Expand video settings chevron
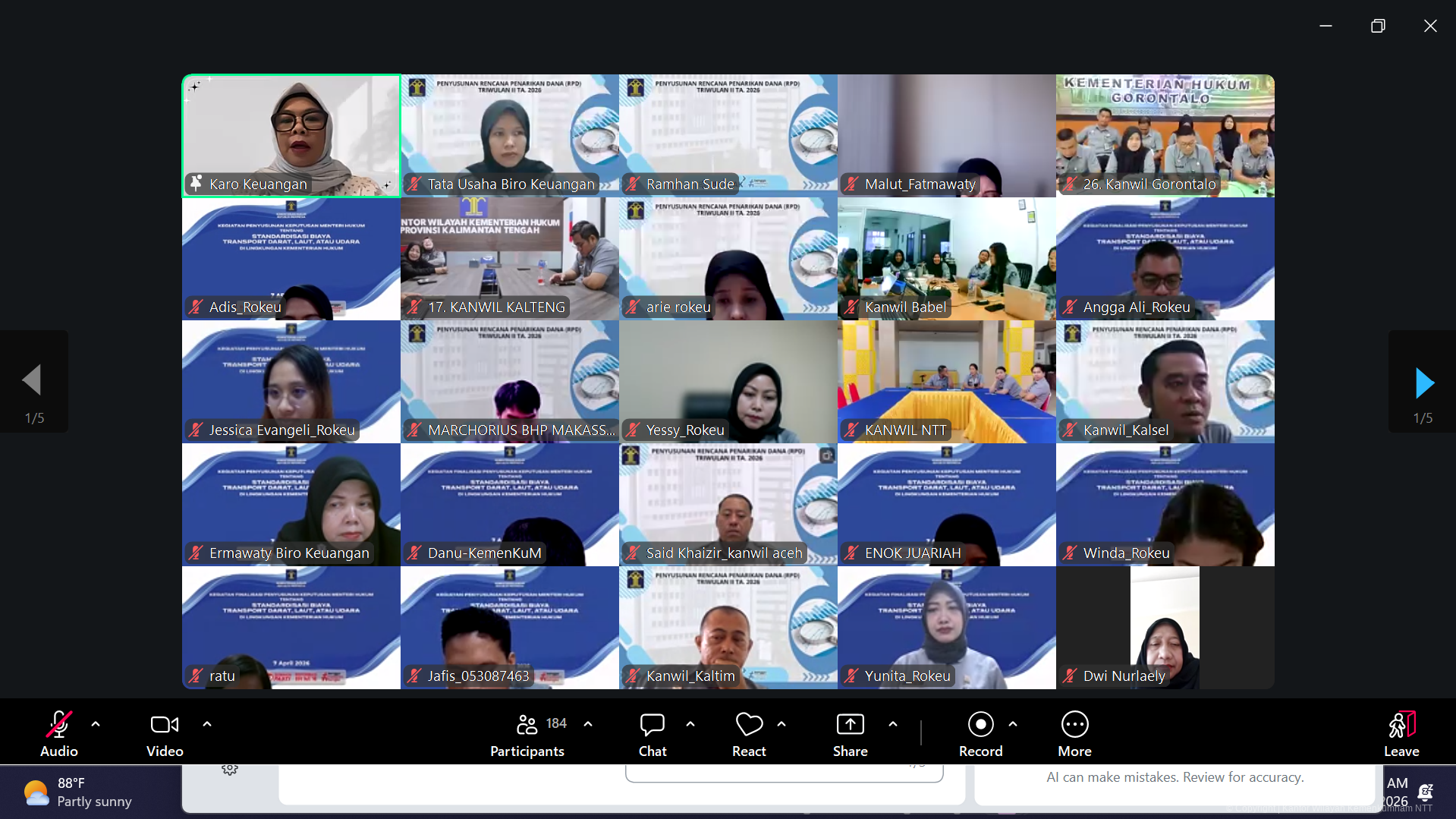Viewport: 1456px width, 819px height. [207, 724]
